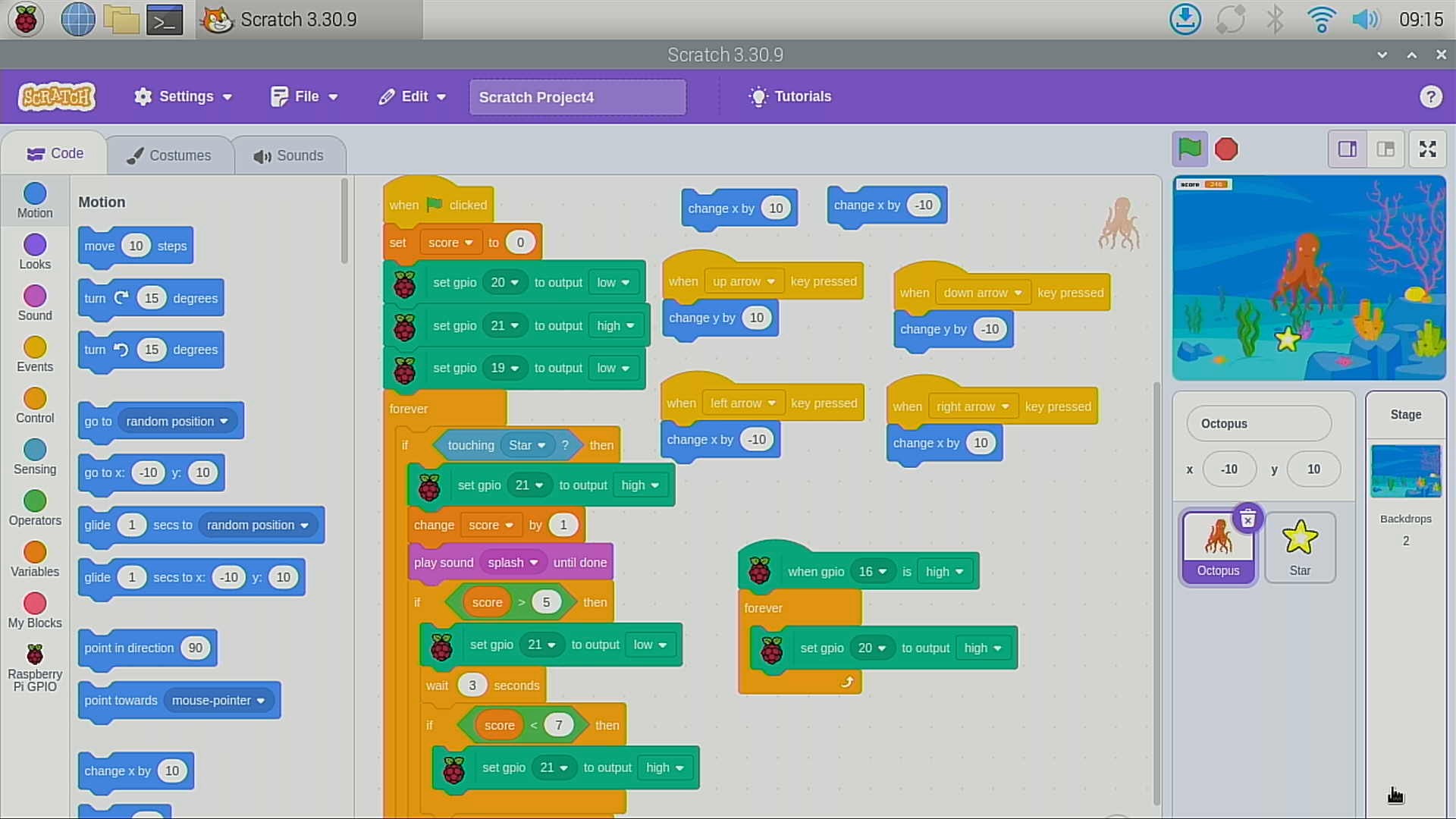Select the Control block category
Viewport: 1456px width, 819px height.
click(x=35, y=406)
